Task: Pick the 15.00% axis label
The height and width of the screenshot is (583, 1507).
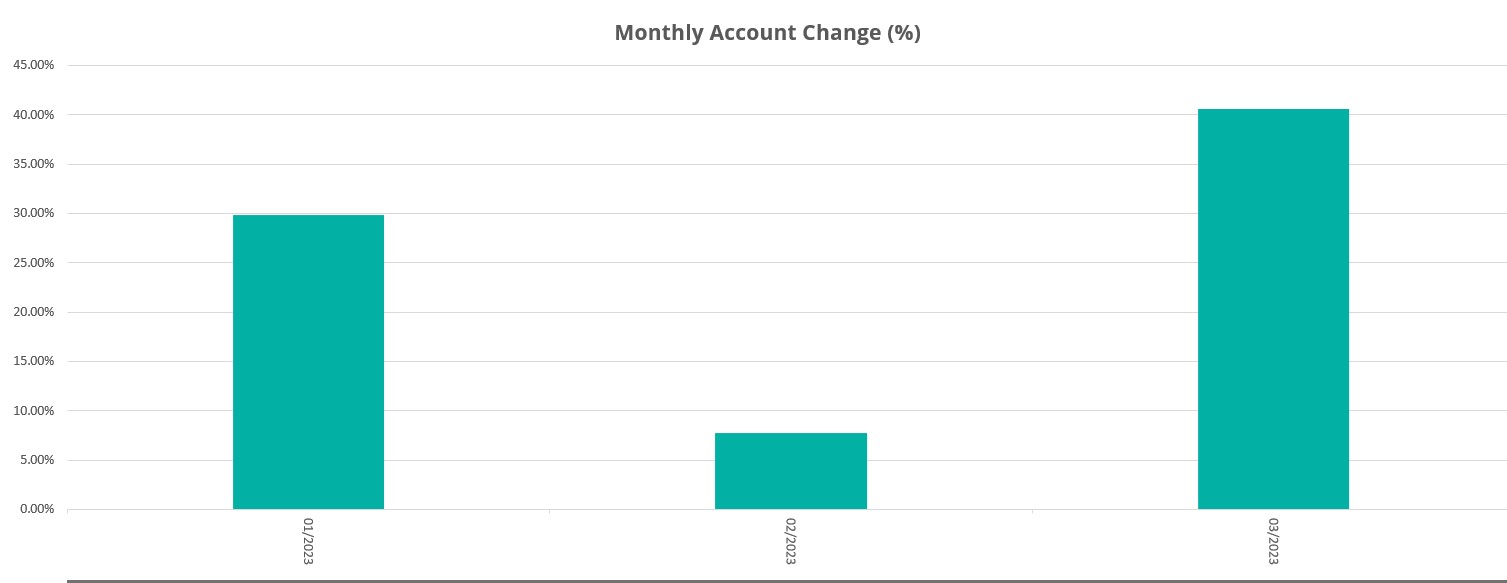Action: pyautogui.click(x=34, y=361)
